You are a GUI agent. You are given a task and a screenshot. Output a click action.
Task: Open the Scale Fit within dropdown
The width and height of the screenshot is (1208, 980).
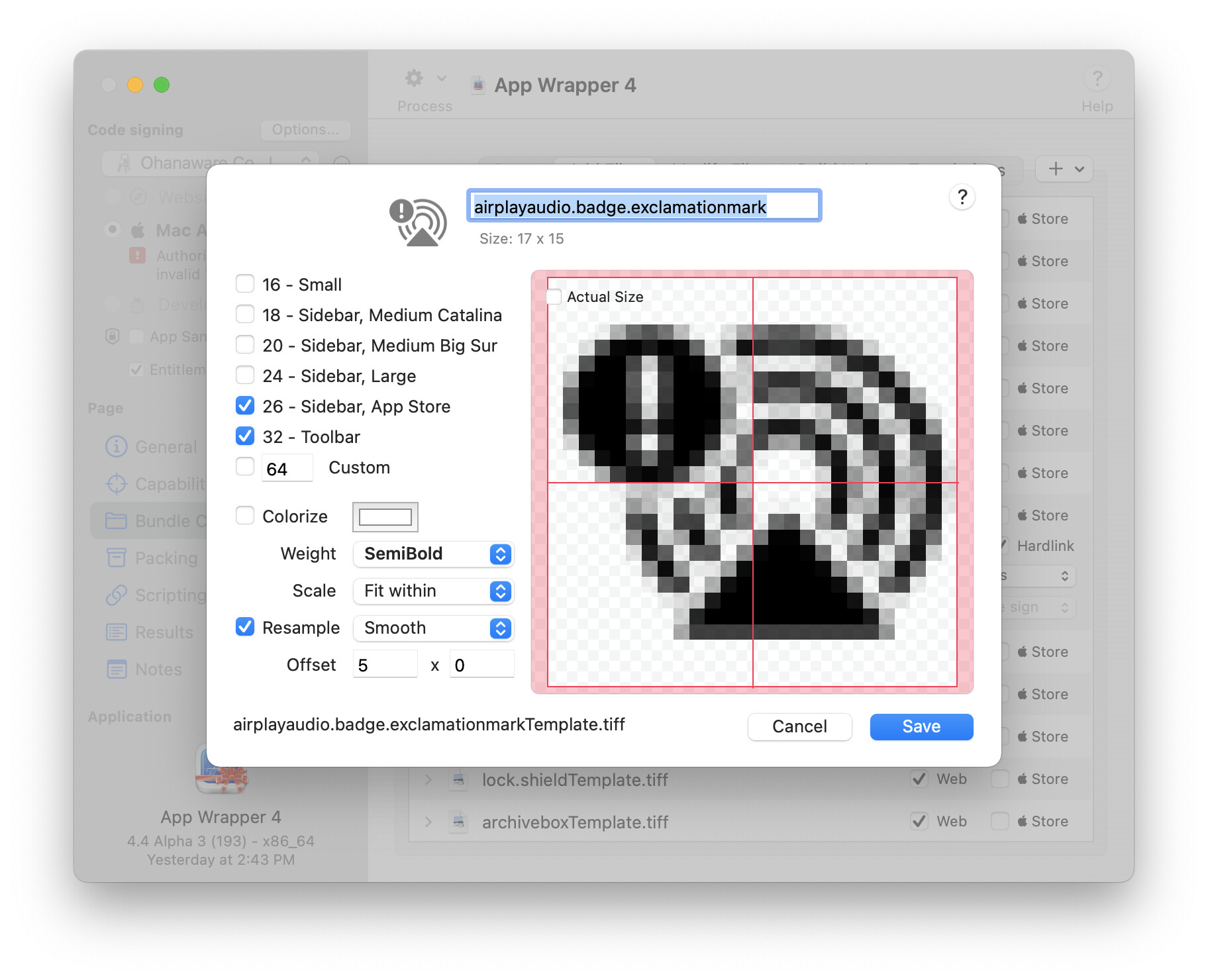click(x=434, y=591)
